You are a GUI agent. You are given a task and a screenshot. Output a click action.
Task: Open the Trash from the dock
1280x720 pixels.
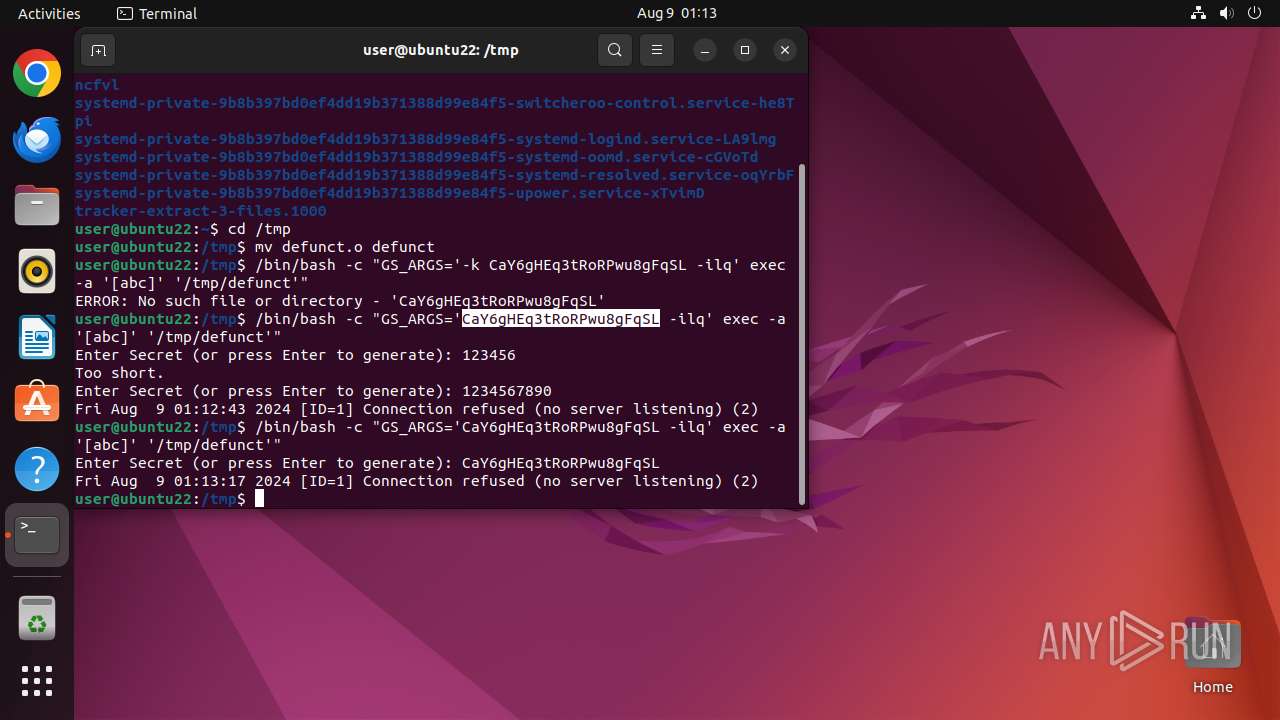(37, 619)
